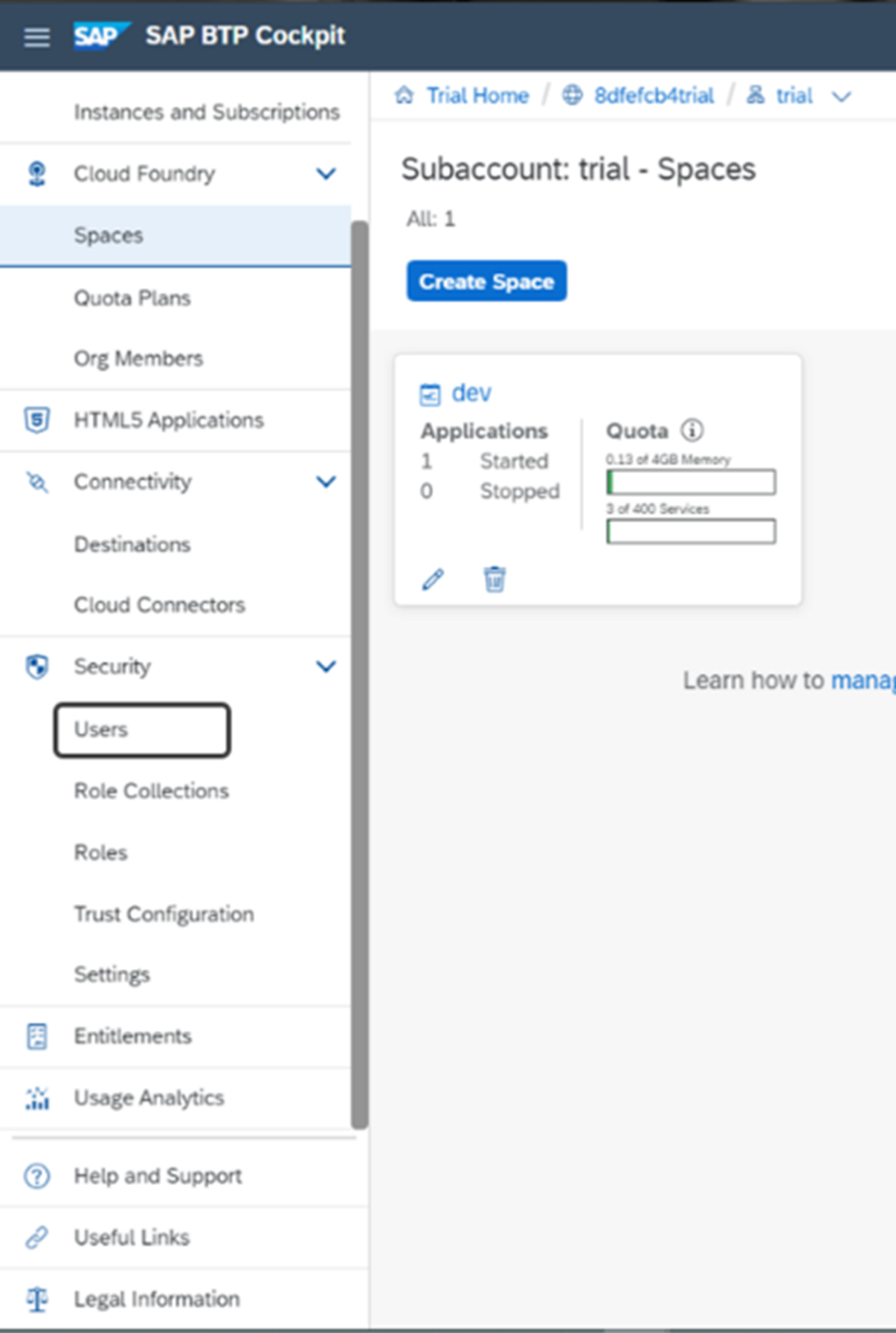
Task: Click the Legal Information scales icon
Action: coord(36,1300)
